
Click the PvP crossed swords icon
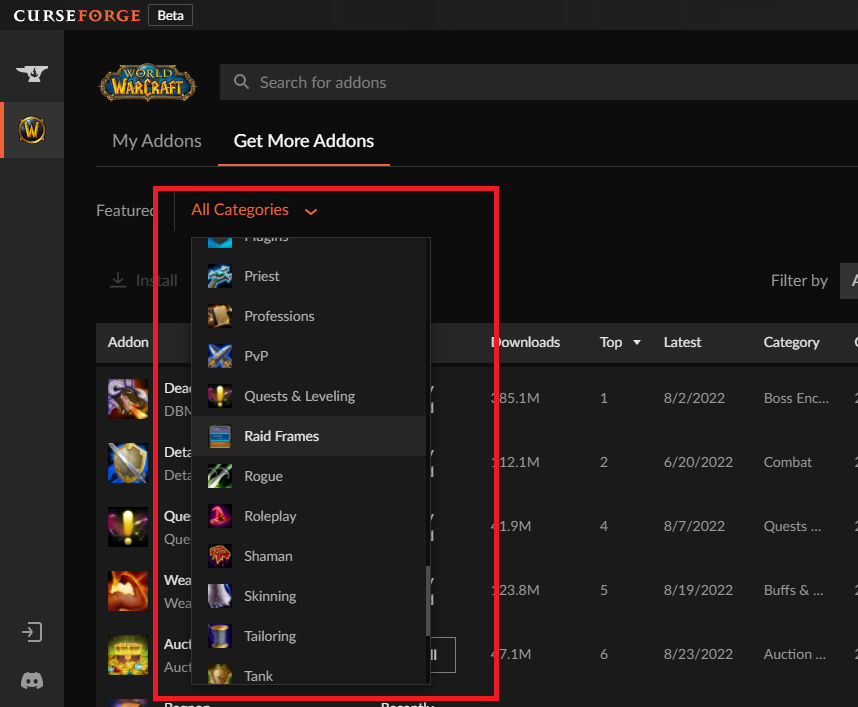220,356
